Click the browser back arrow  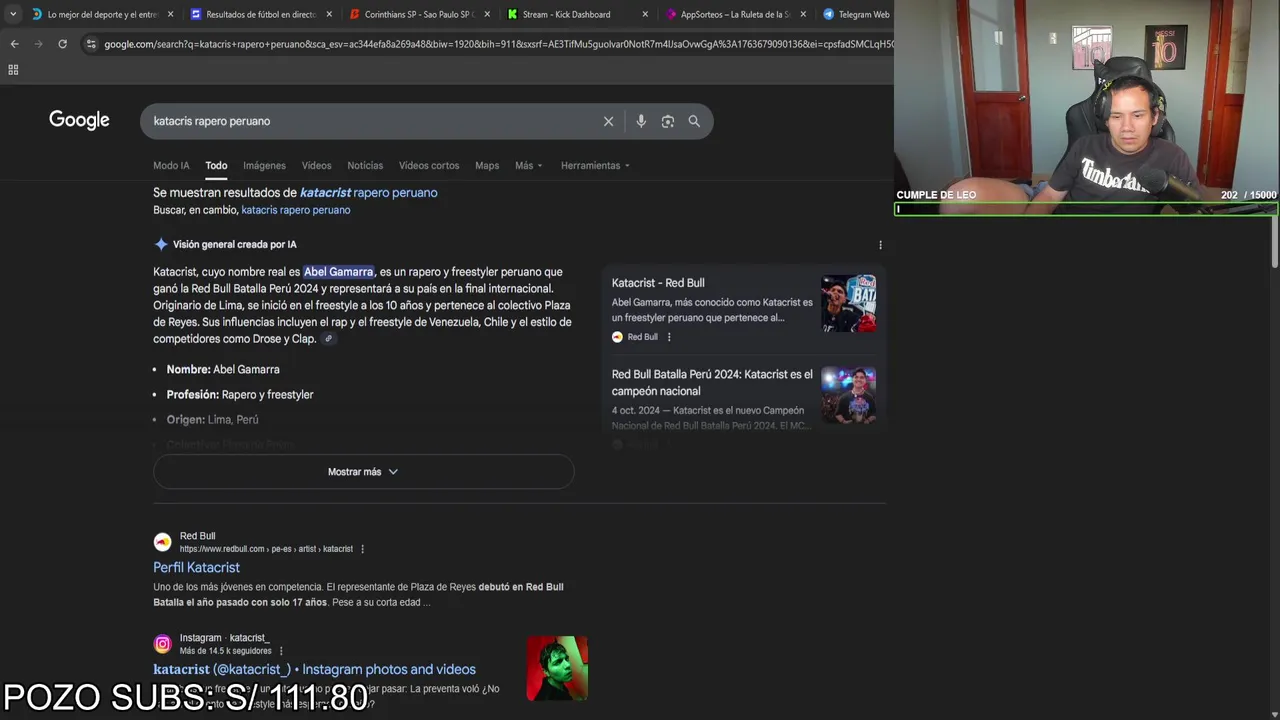pos(14,44)
